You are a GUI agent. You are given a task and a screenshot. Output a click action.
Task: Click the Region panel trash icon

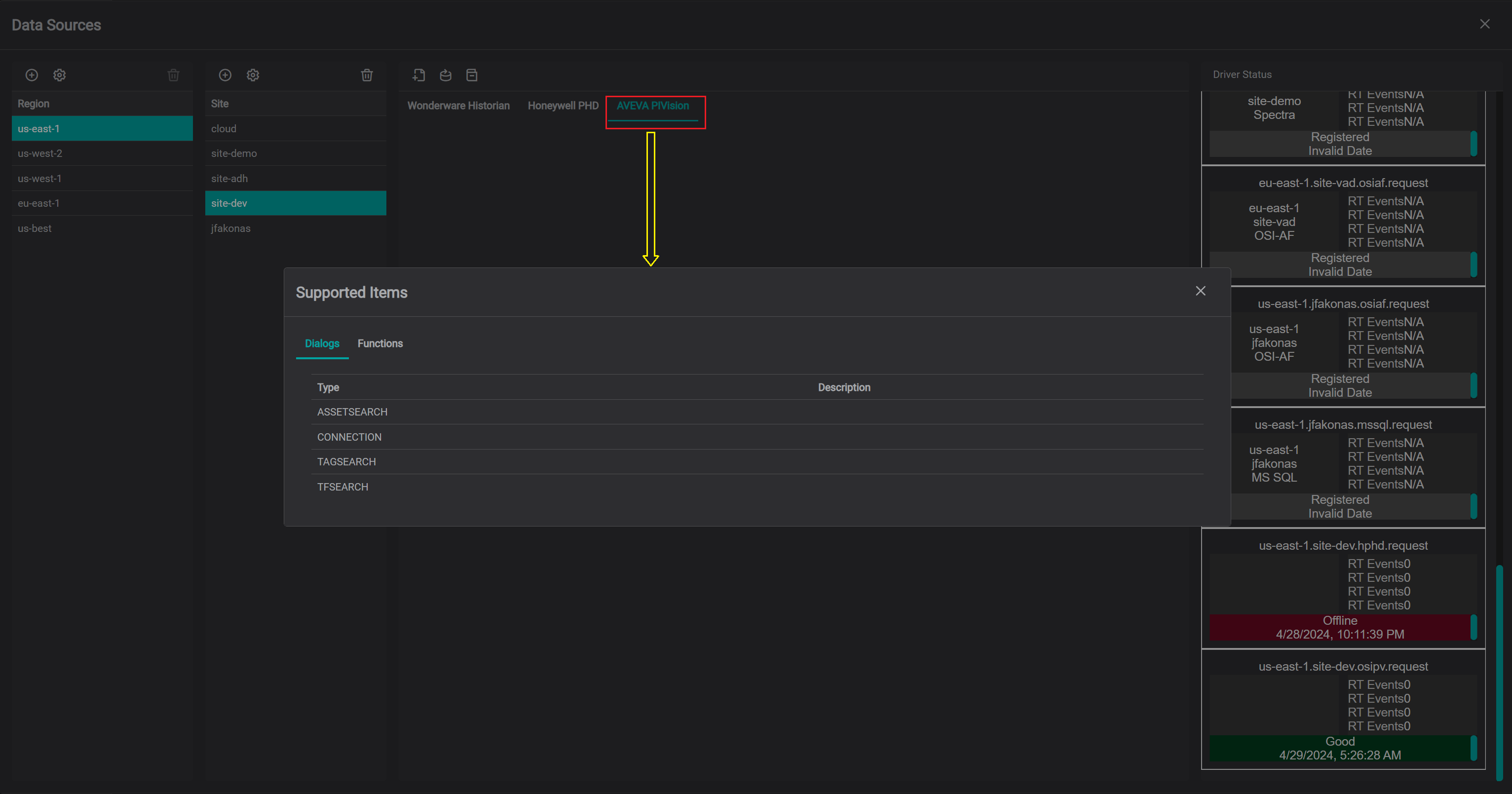point(173,75)
